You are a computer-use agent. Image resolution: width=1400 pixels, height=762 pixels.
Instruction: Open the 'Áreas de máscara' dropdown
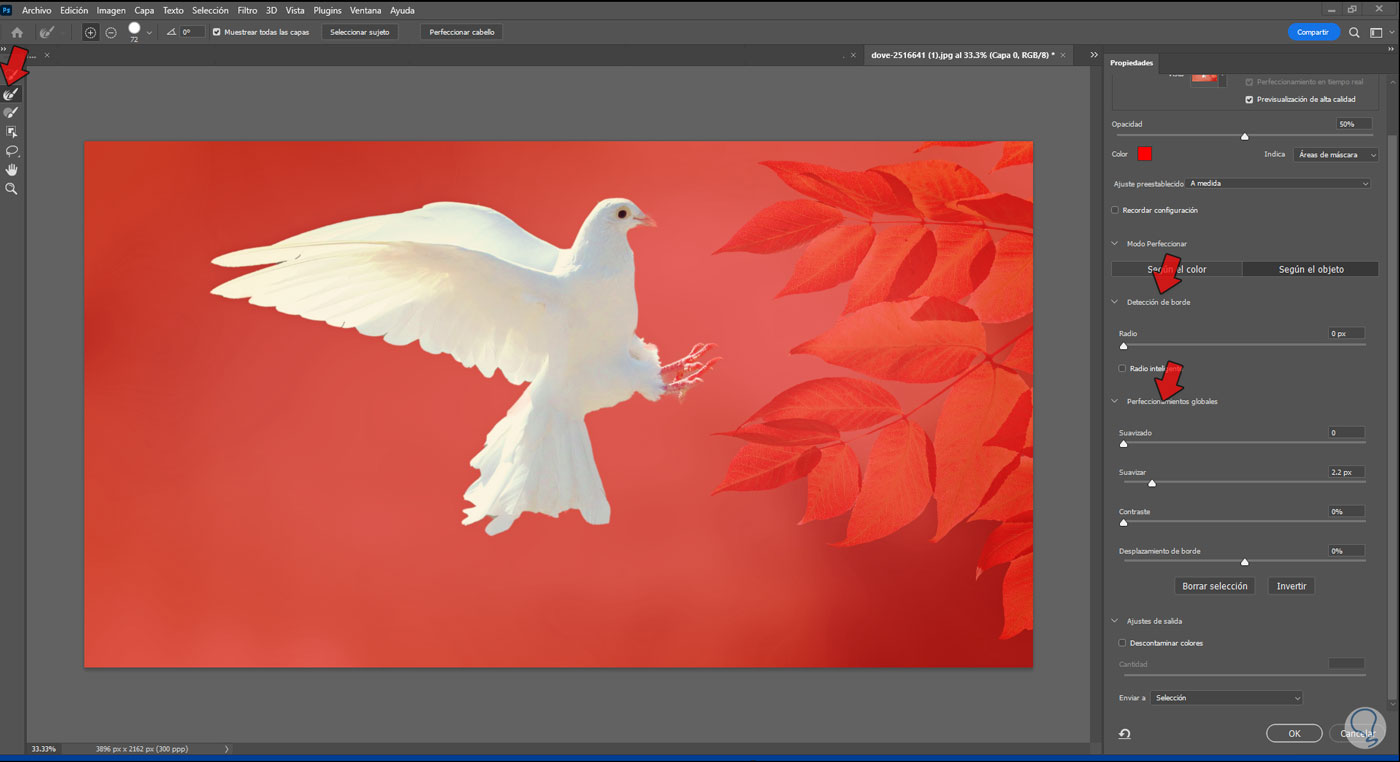coord(1335,155)
